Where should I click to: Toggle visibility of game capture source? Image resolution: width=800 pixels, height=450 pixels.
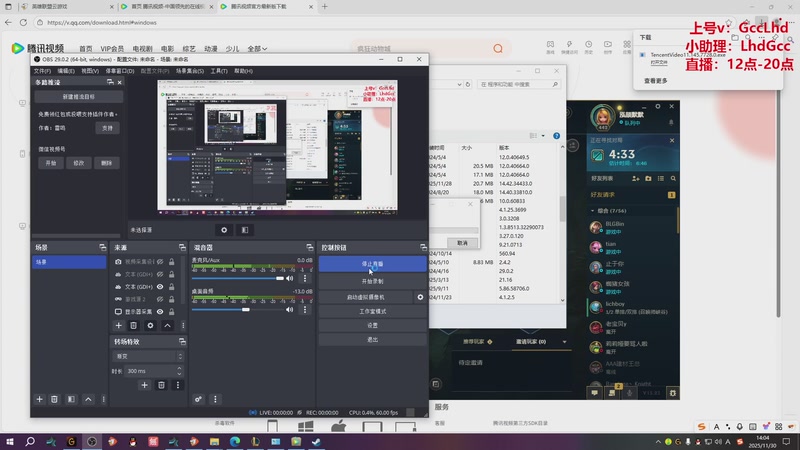pyautogui.click(x=160, y=299)
